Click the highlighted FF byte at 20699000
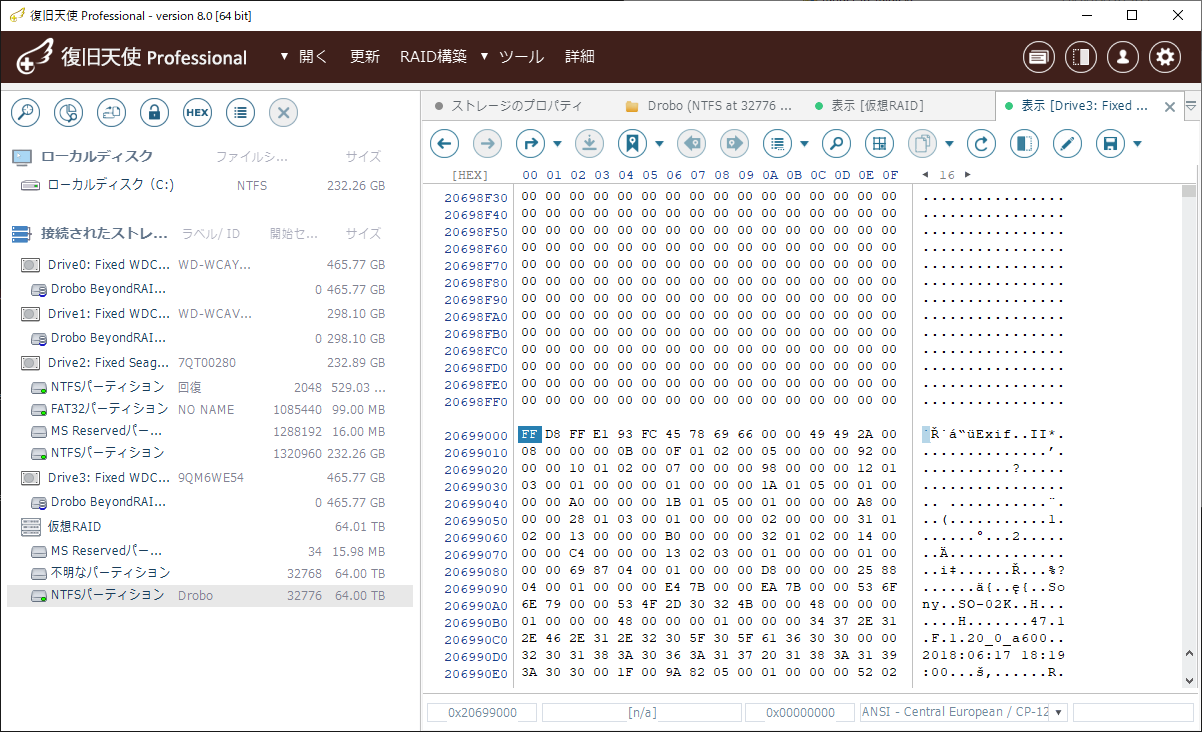 tap(529, 435)
